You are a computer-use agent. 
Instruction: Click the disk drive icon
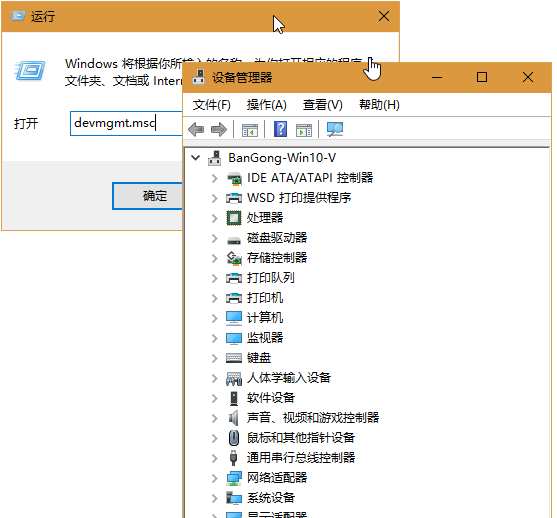pos(234,241)
